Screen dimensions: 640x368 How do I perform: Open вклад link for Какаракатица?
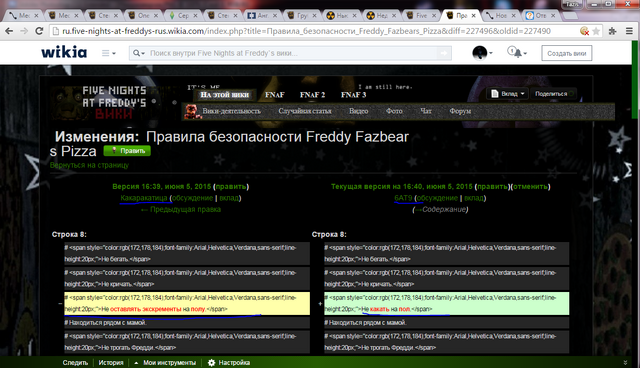point(229,198)
